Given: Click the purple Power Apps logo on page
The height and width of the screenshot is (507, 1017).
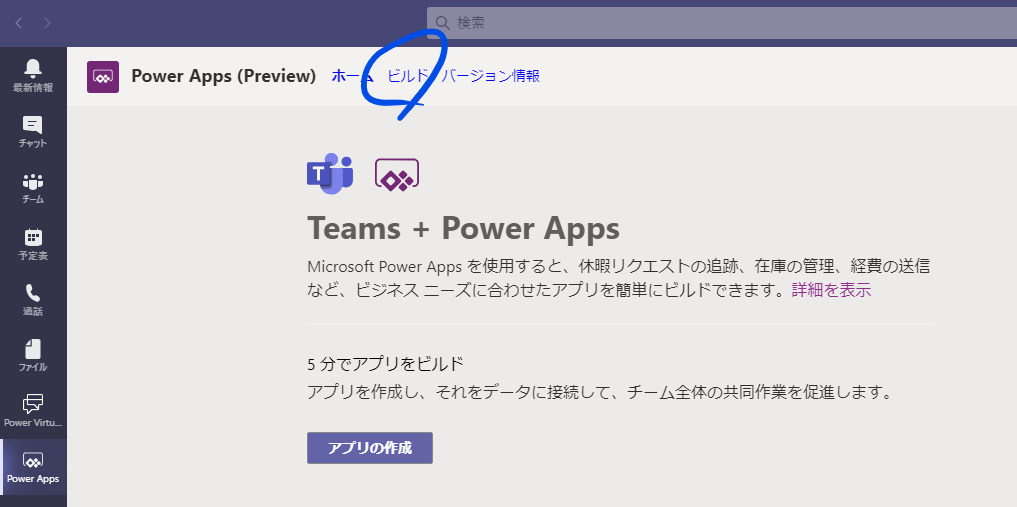Looking at the screenshot, I should tap(397, 174).
